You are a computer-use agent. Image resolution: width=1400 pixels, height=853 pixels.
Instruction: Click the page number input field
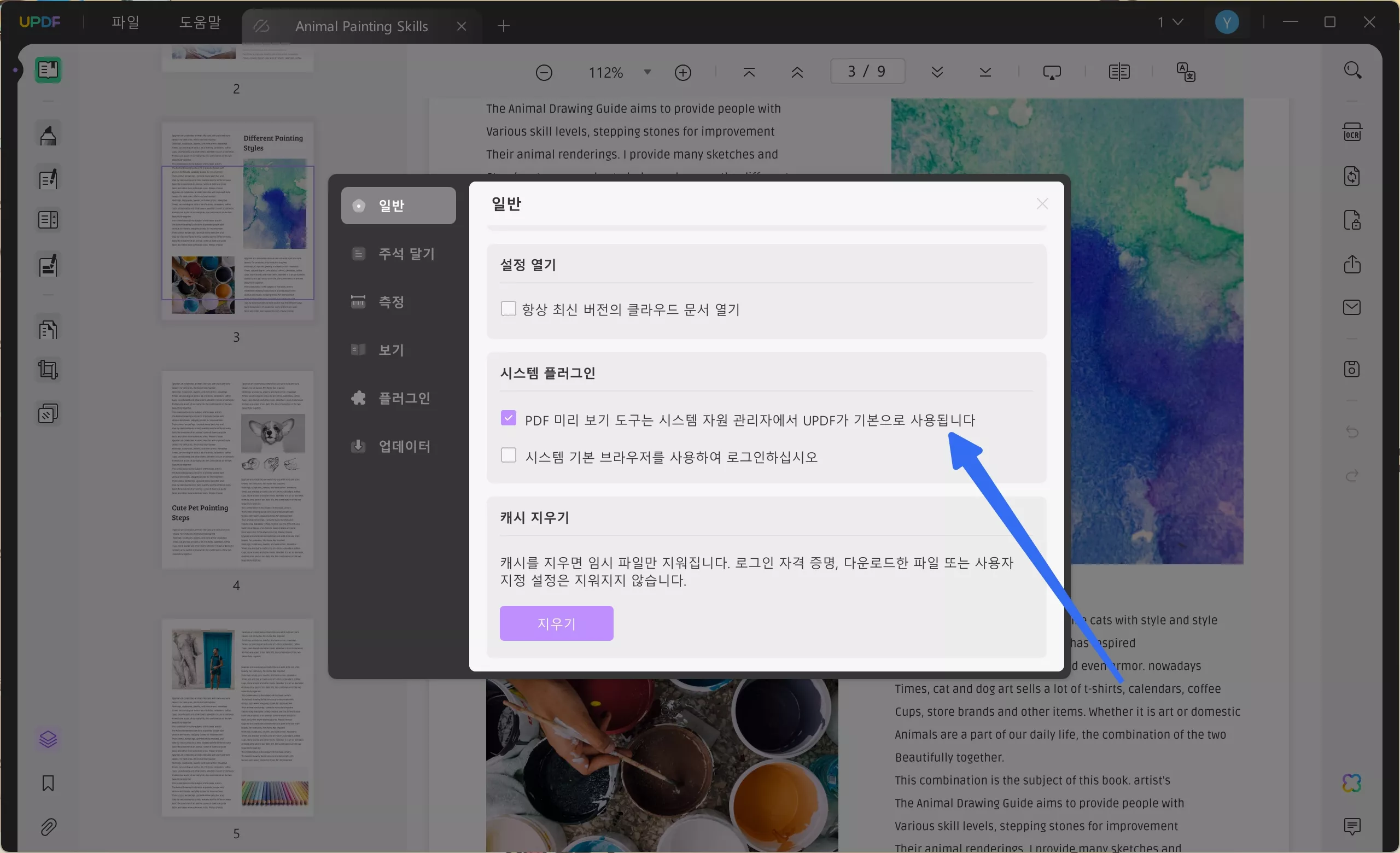pyautogui.click(x=867, y=72)
